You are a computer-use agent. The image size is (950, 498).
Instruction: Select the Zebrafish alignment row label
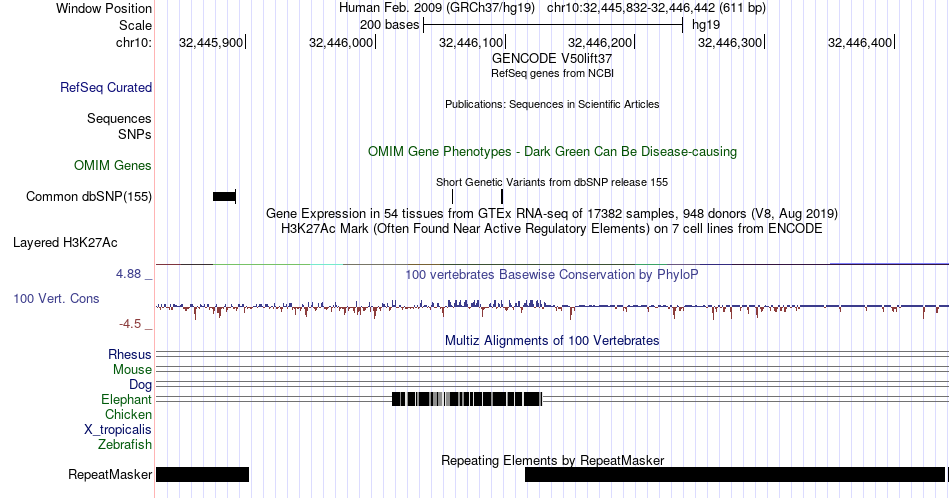(x=125, y=444)
